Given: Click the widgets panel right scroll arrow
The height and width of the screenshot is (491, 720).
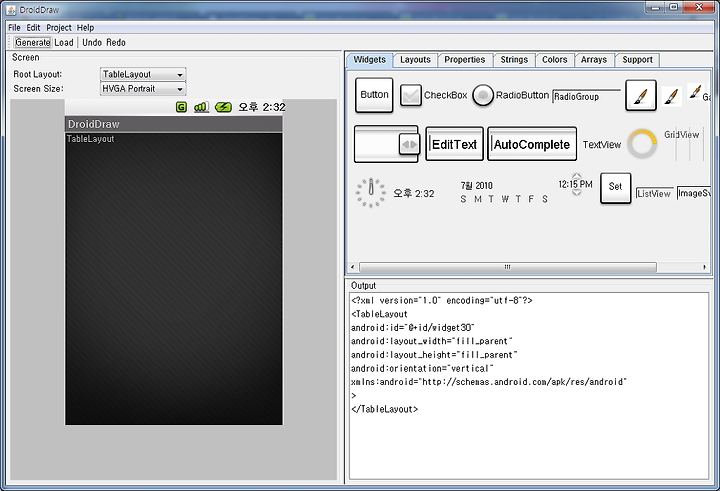Looking at the screenshot, I should 704,267.
